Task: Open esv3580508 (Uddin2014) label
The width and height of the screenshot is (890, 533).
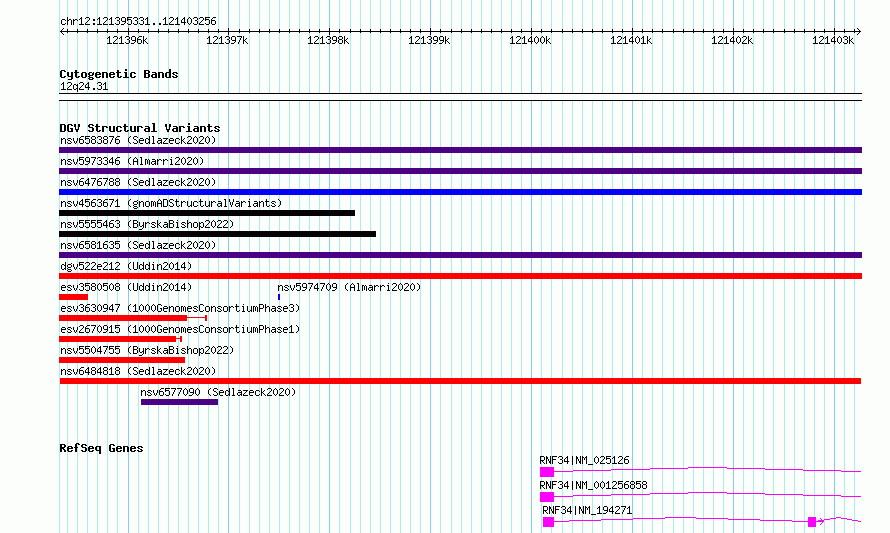Action: point(126,287)
